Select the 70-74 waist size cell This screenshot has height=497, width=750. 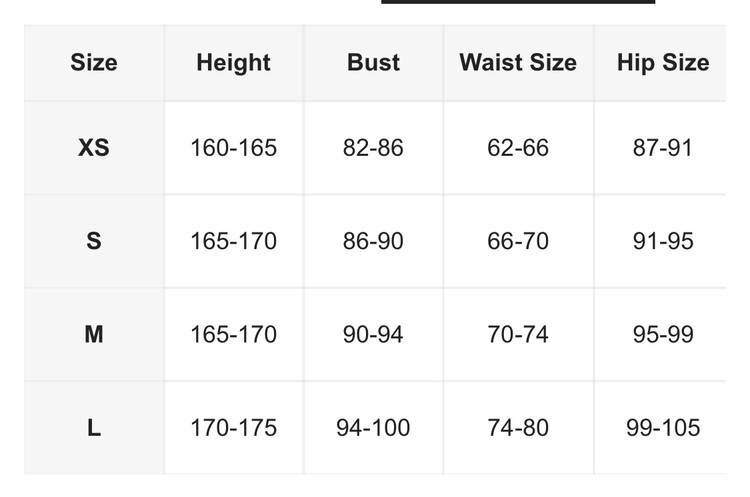coord(518,334)
